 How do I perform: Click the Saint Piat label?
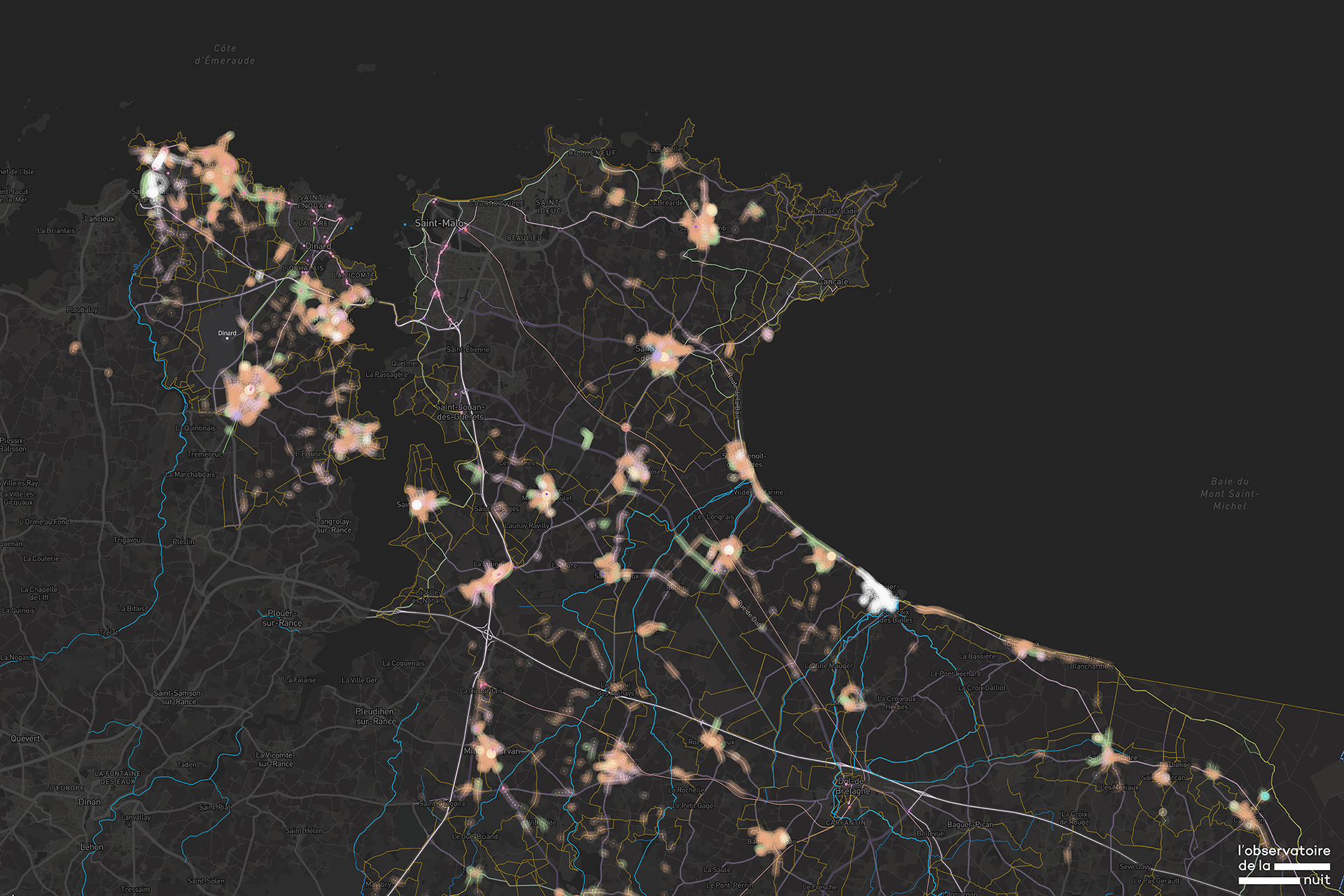point(215,807)
